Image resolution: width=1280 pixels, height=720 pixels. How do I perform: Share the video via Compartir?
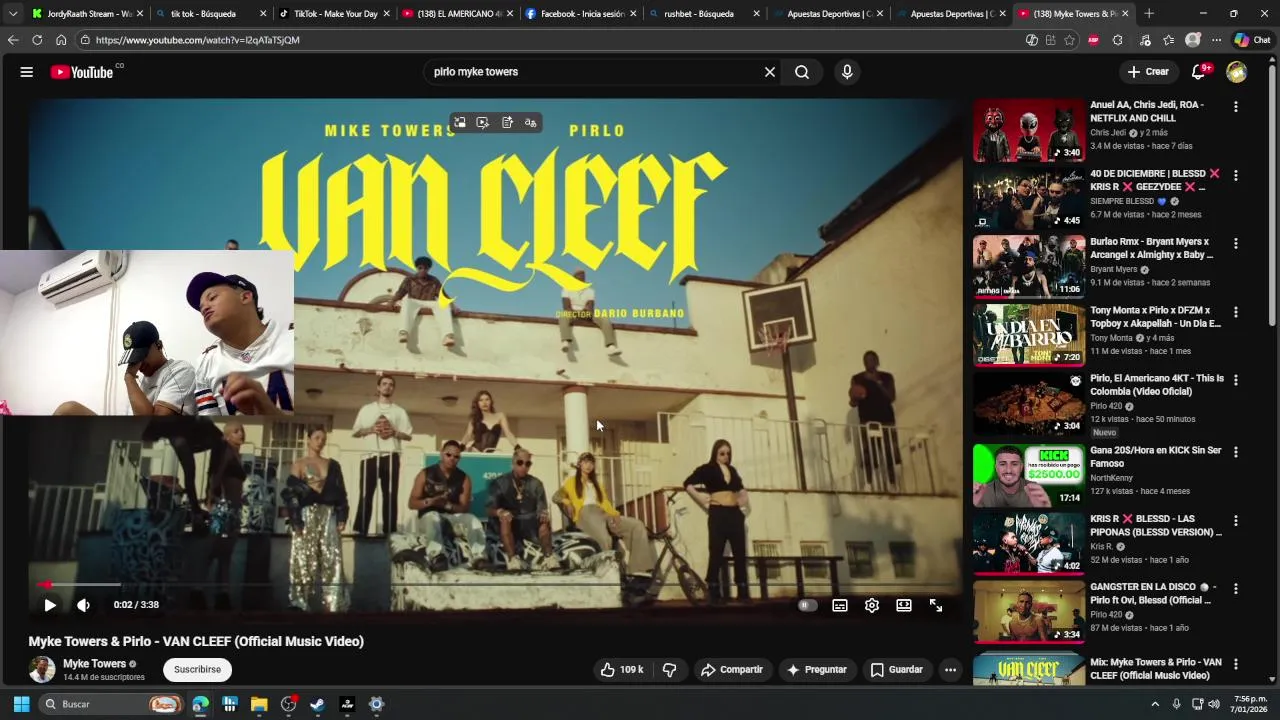(x=732, y=670)
